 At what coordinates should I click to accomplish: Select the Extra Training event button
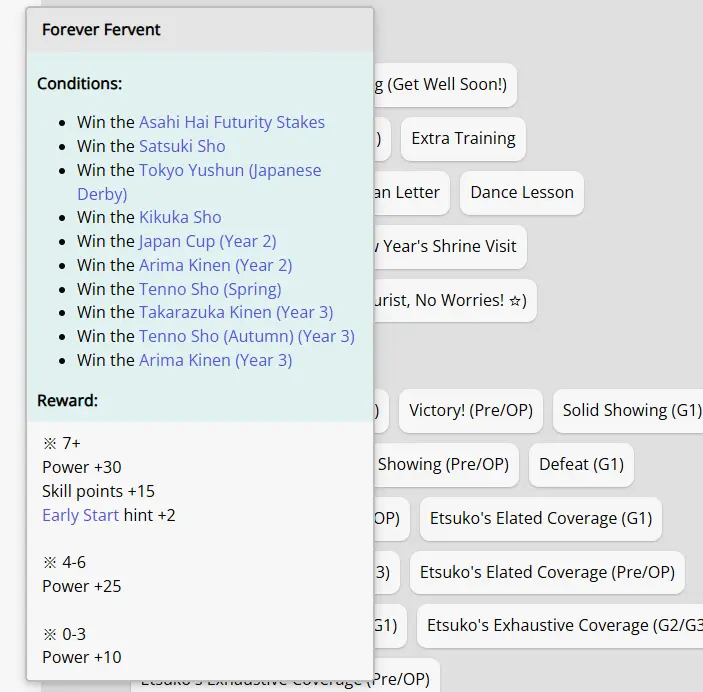[x=463, y=139]
